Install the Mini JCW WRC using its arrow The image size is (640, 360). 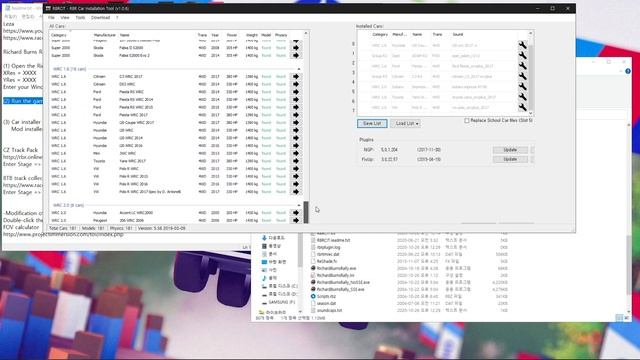[296, 153]
